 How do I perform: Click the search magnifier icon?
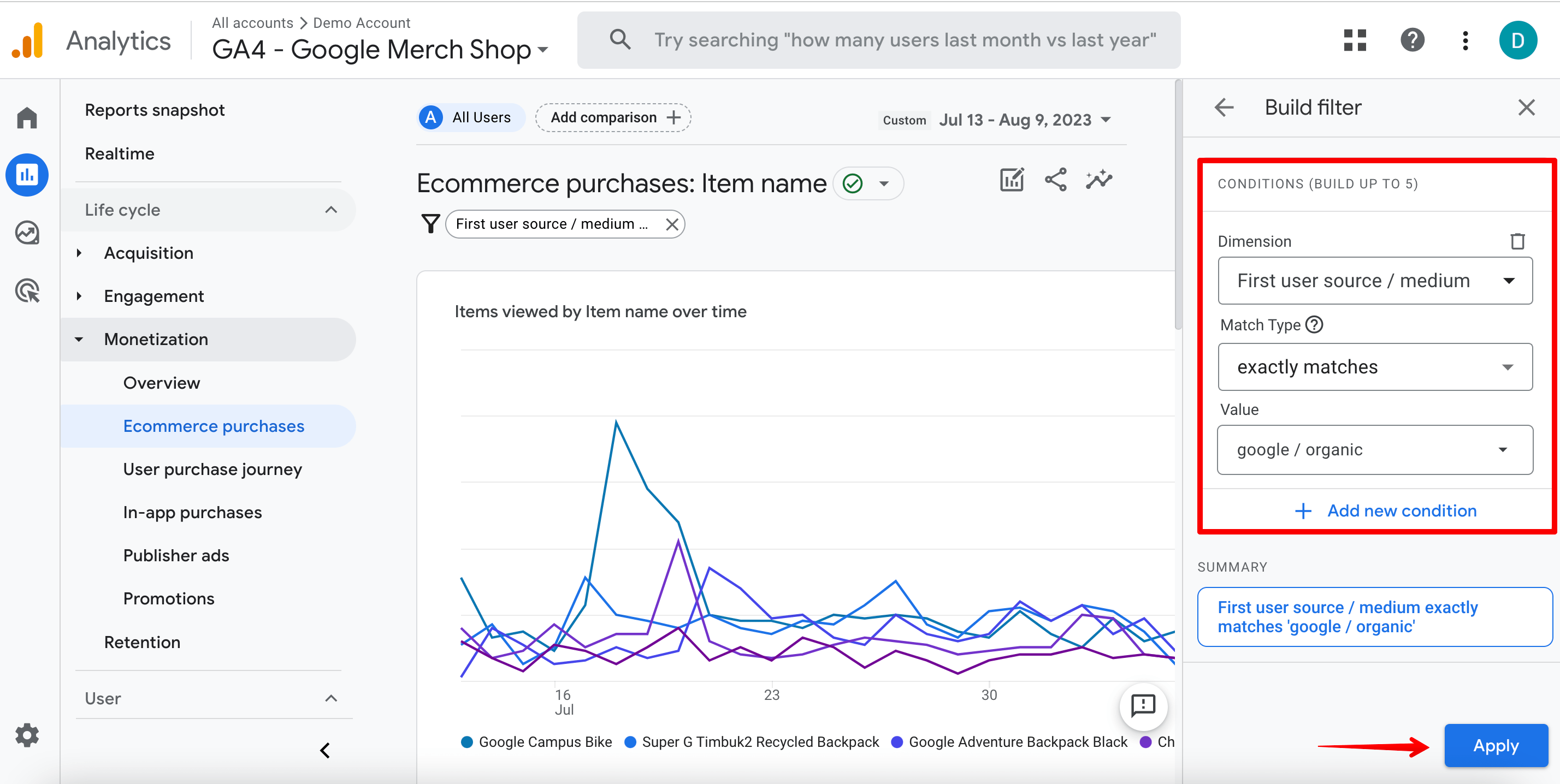coord(619,40)
